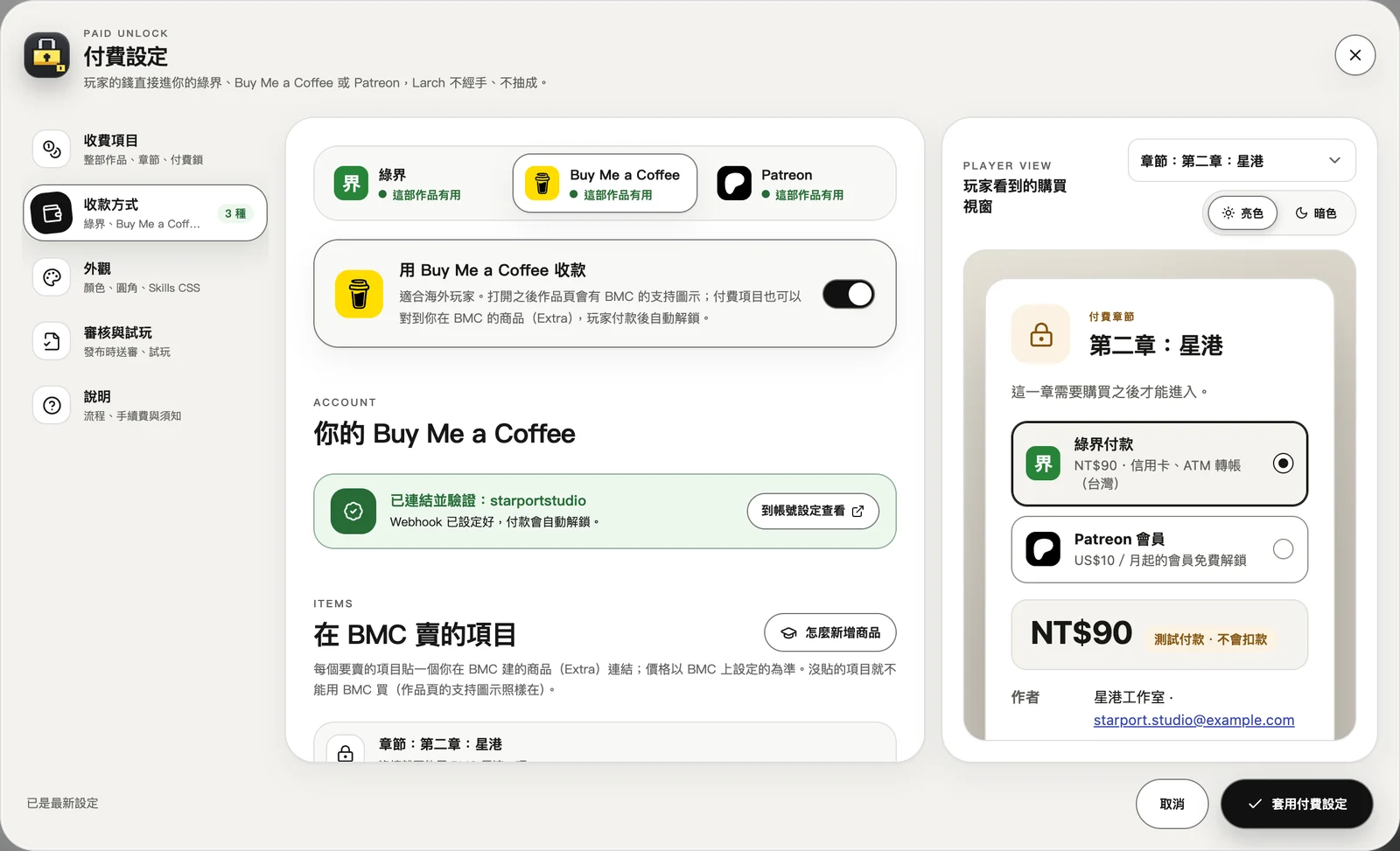Click the padlock Paid Unlock header icon
Viewport: 1400px width, 851px height.
(x=47, y=56)
